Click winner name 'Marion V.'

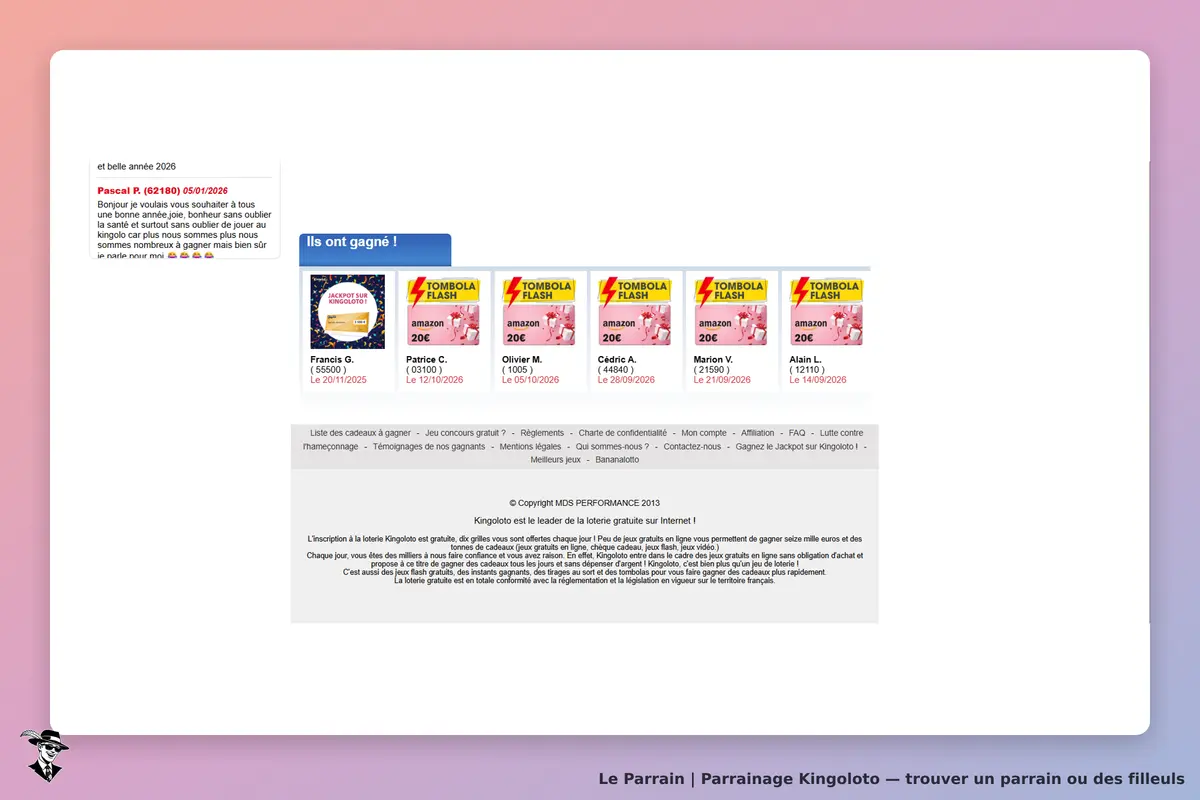tap(713, 359)
